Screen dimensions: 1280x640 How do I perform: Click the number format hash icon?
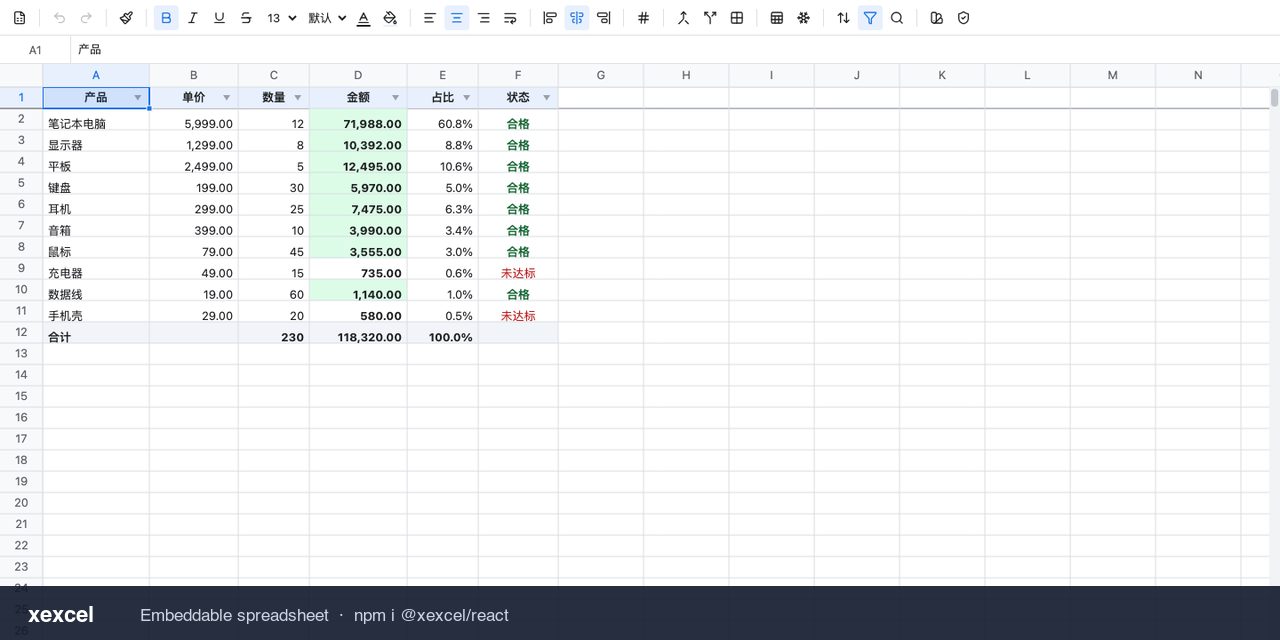tap(643, 18)
